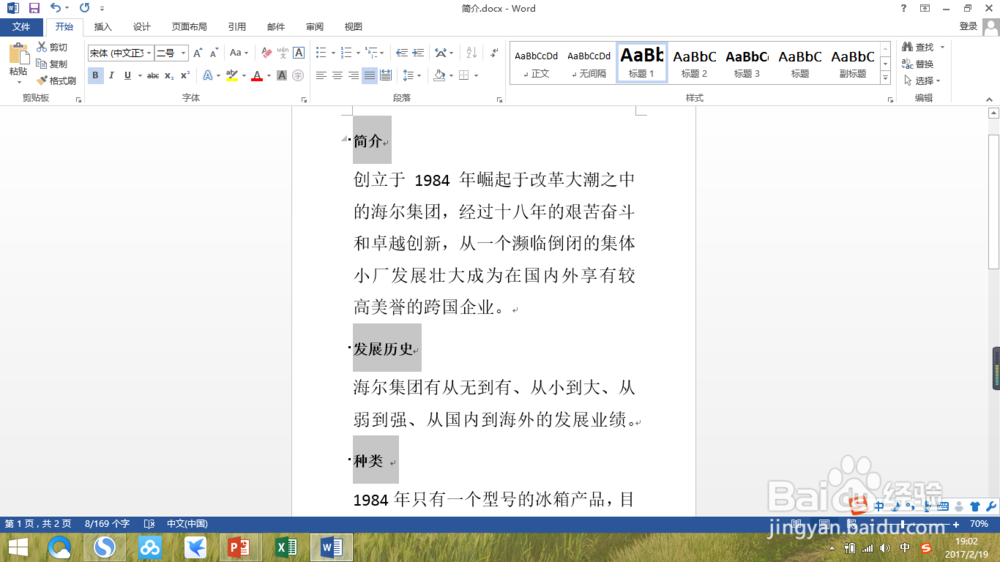
Task: Align paragraph text to the right
Action: point(353,75)
